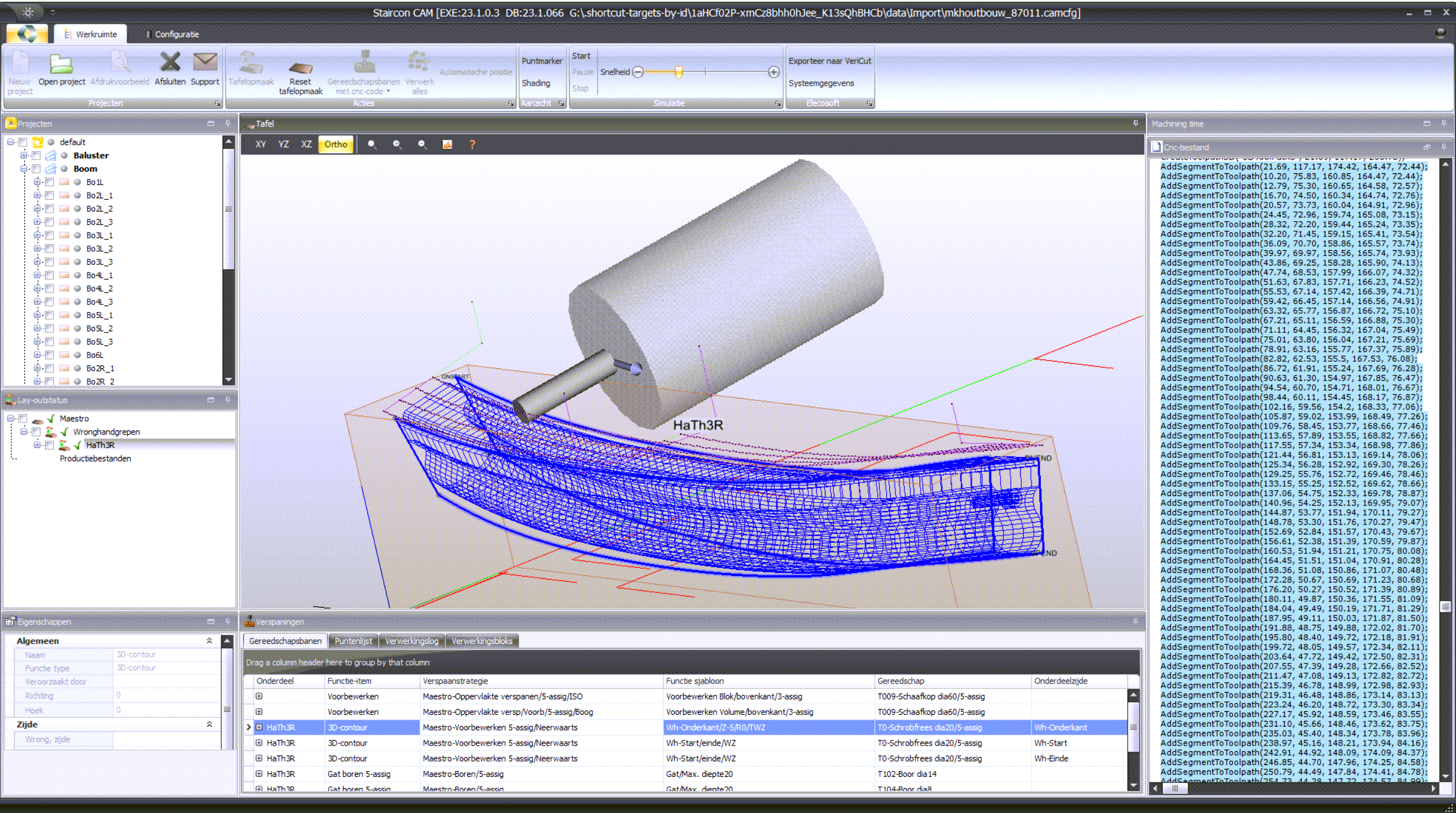Click the orange image export icon in Tafel toolbar
This screenshot has width=1456, height=813.
coord(447,144)
